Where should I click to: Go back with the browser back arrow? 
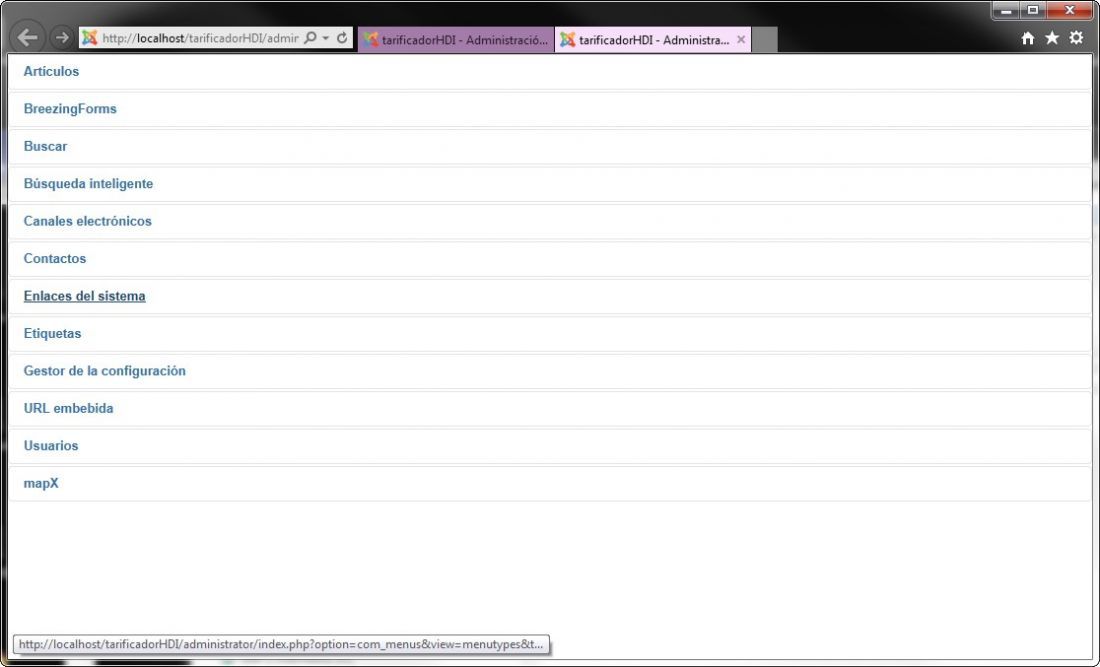(27, 37)
